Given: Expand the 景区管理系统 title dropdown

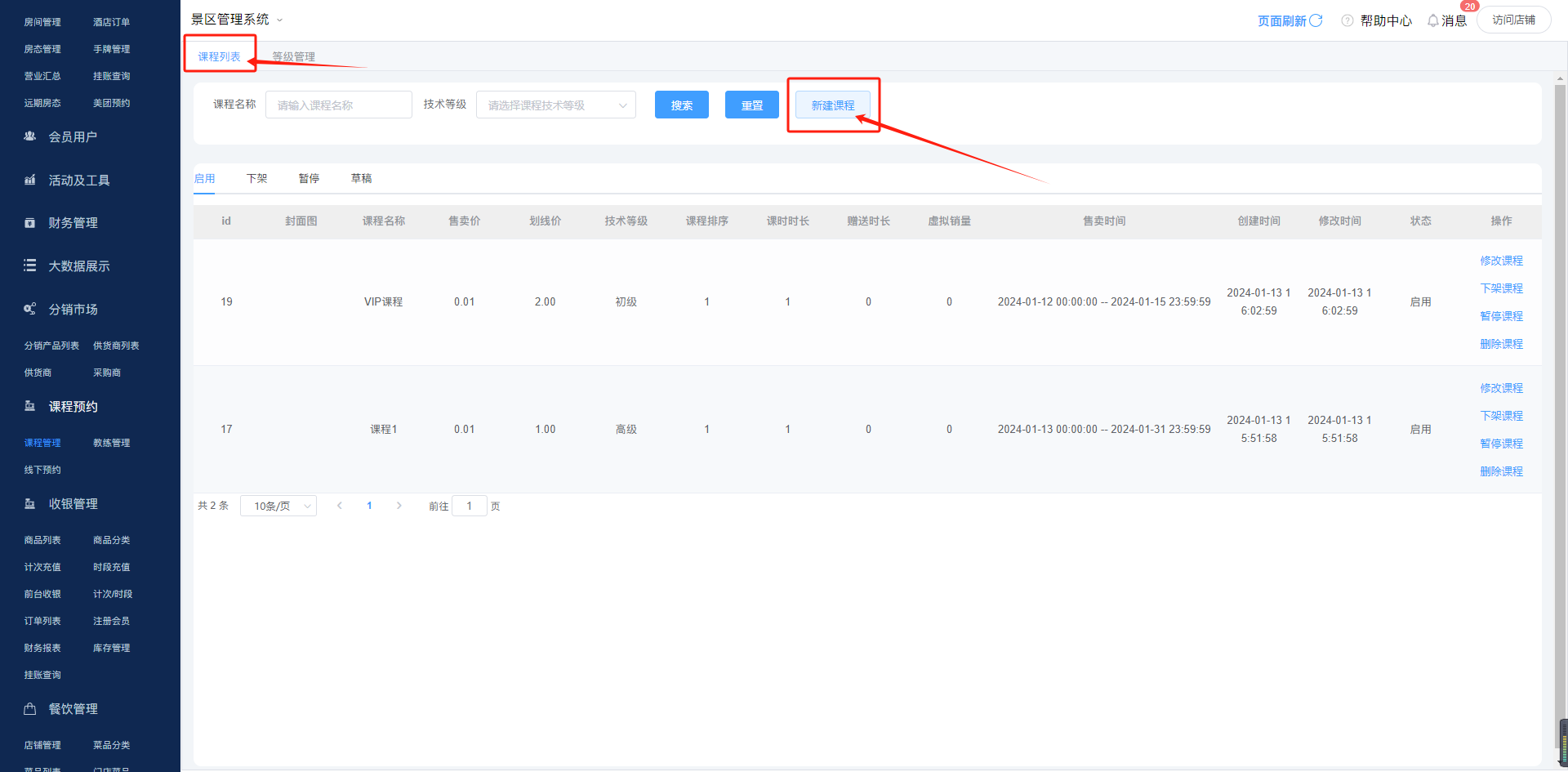Looking at the screenshot, I should 279,20.
